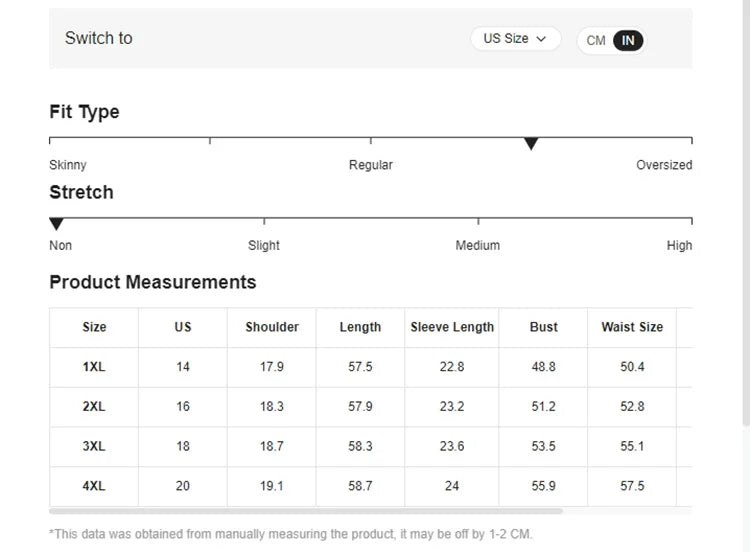
Task: Click the Medium stretch label
Action: point(478,245)
